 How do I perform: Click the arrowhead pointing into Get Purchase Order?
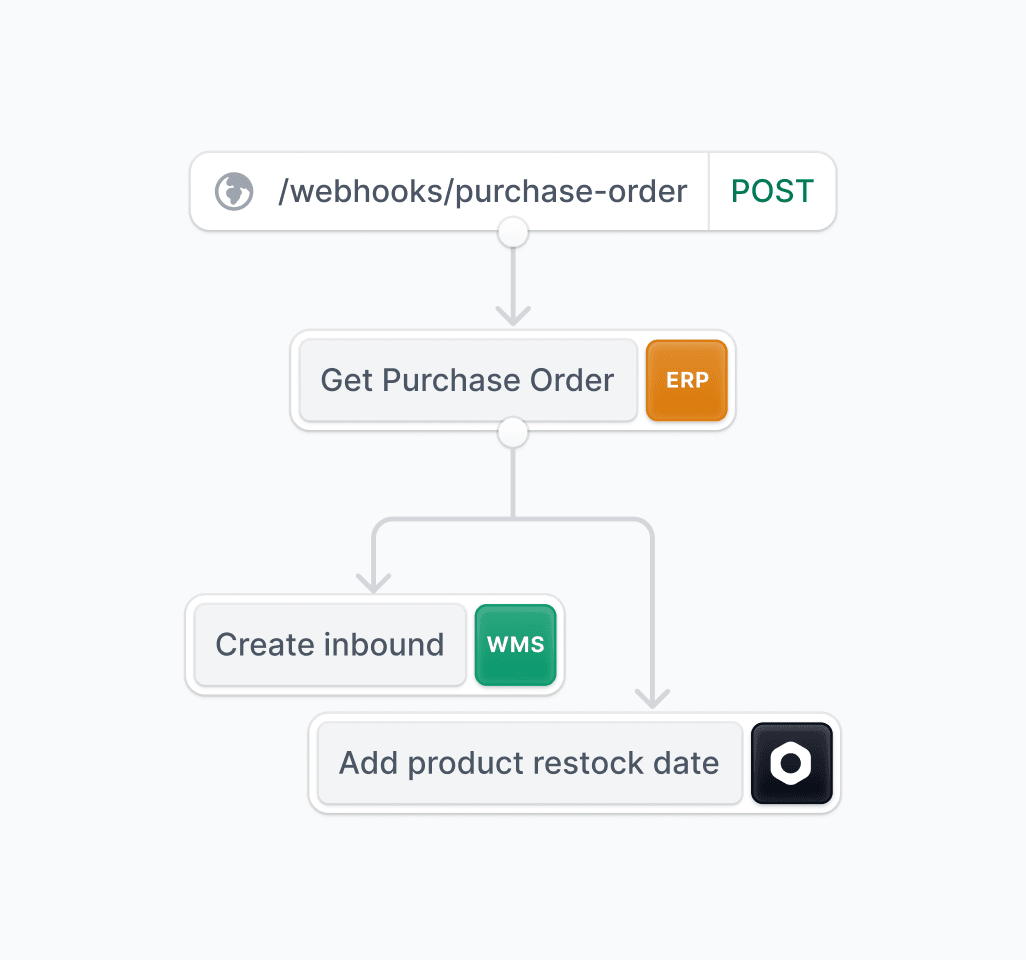513,315
